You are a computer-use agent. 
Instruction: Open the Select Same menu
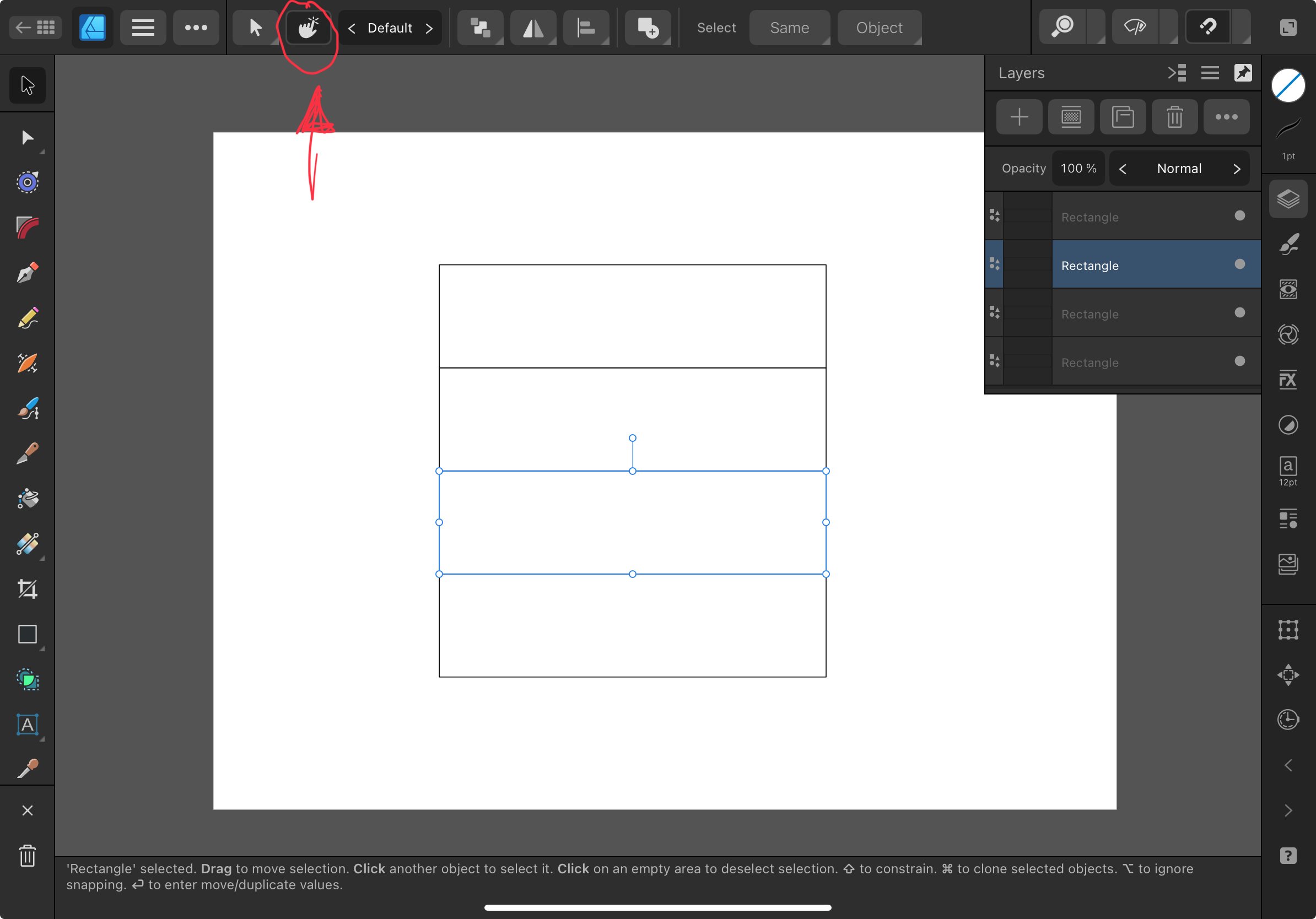[x=789, y=28]
